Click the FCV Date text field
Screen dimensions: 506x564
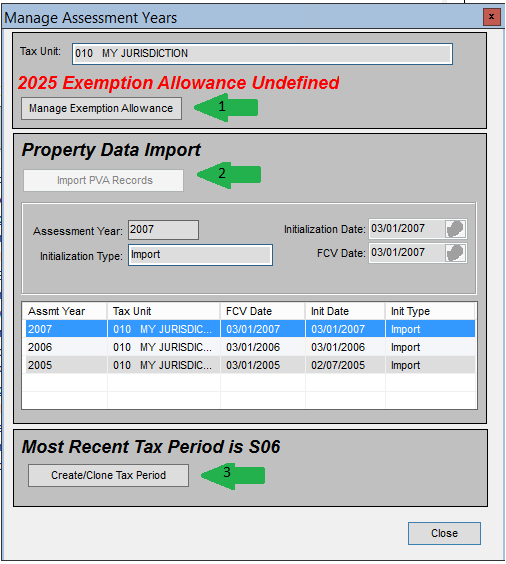coord(407,253)
